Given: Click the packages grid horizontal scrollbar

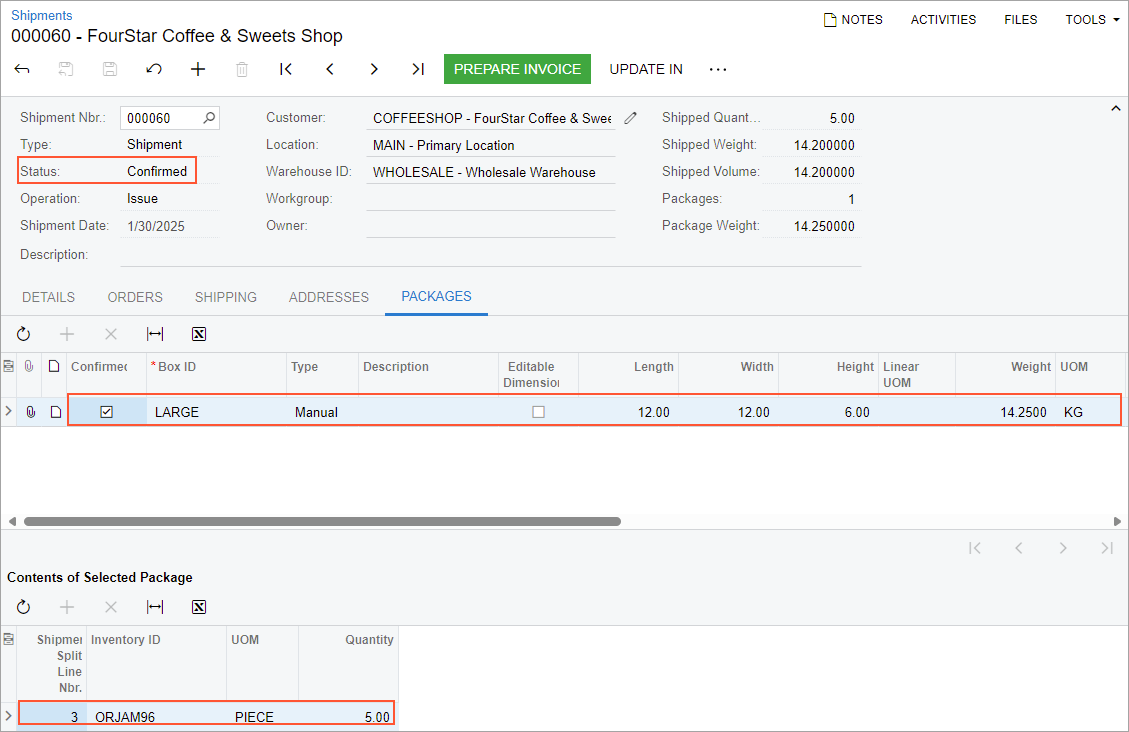Looking at the screenshot, I should coord(322,521).
